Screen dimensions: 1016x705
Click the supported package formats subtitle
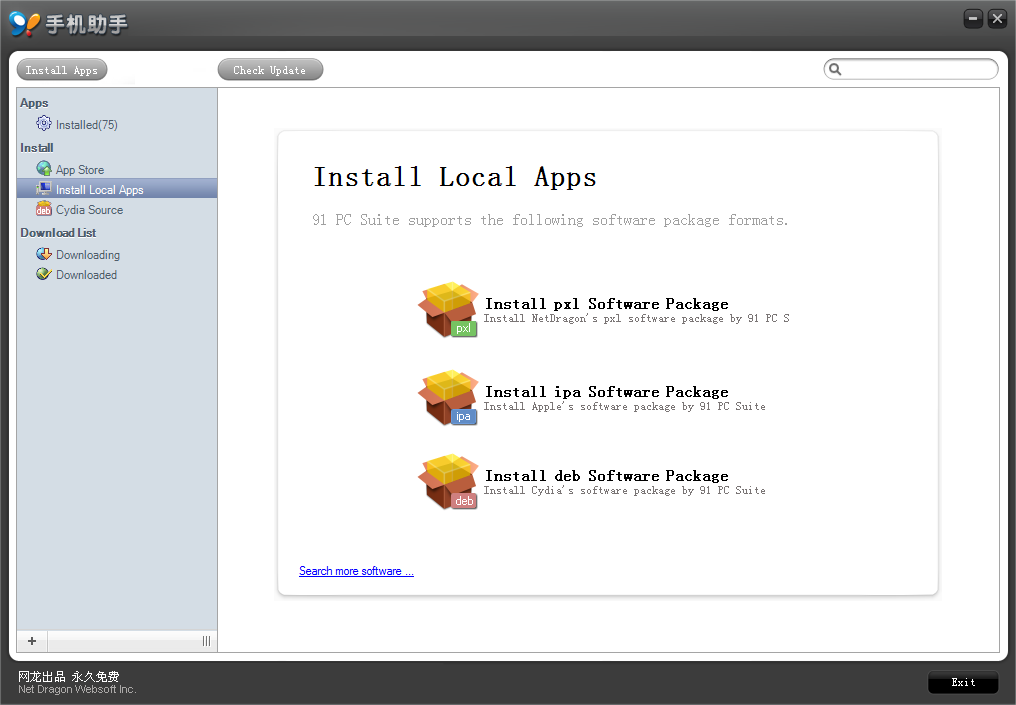(550, 220)
